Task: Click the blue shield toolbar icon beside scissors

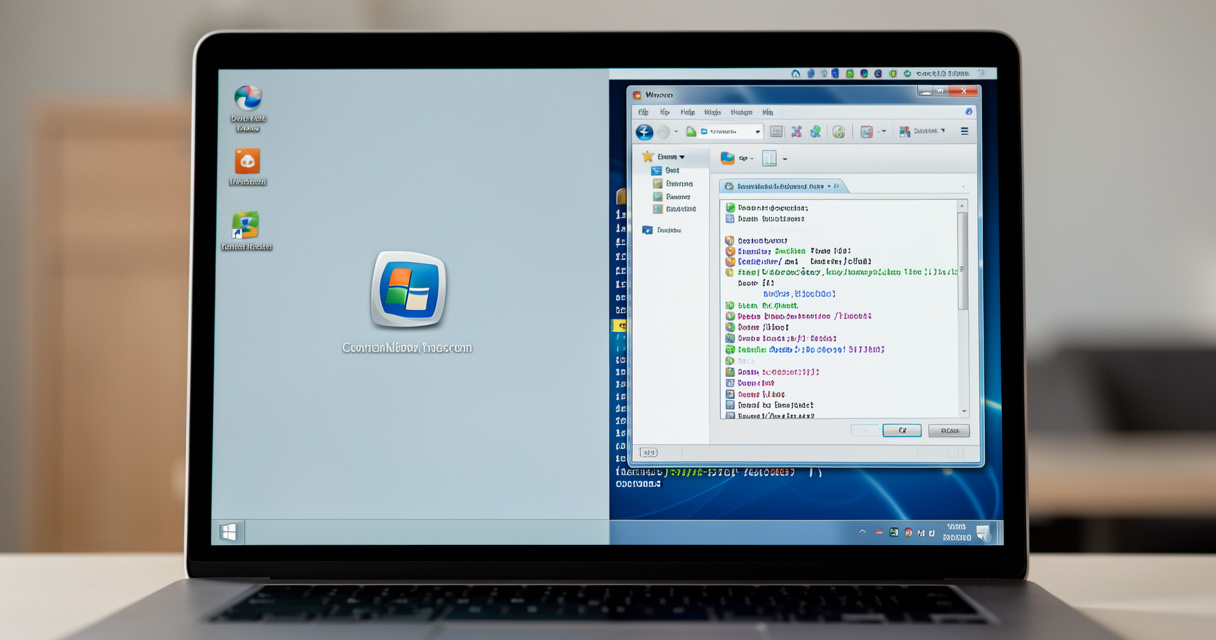Action: [x=815, y=131]
